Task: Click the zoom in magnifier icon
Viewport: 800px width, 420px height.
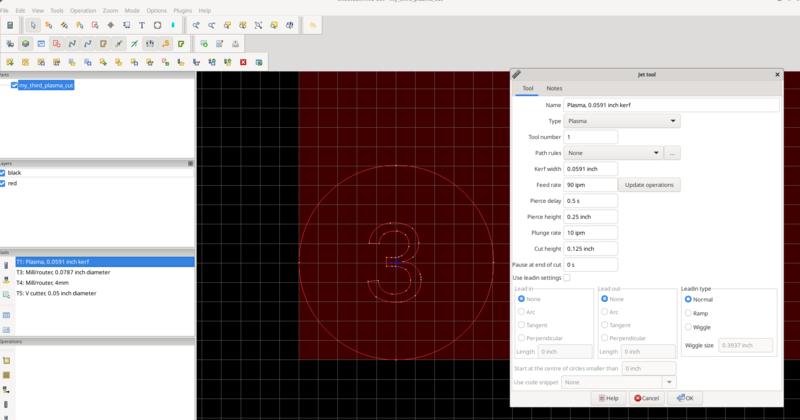Action: pyautogui.click(x=196, y=25)
